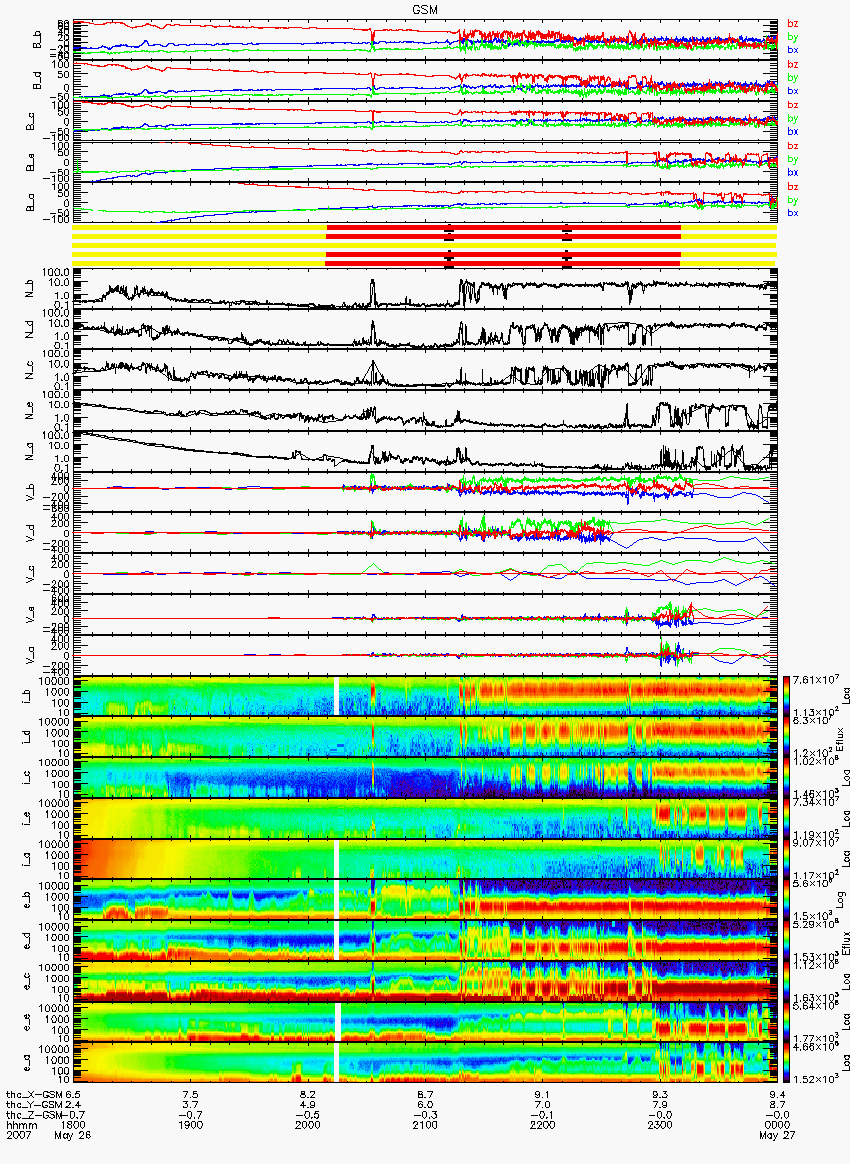850x1164 pixels.
Task: Click the V_d velocity axis label
Action: (x=31, y=534)
